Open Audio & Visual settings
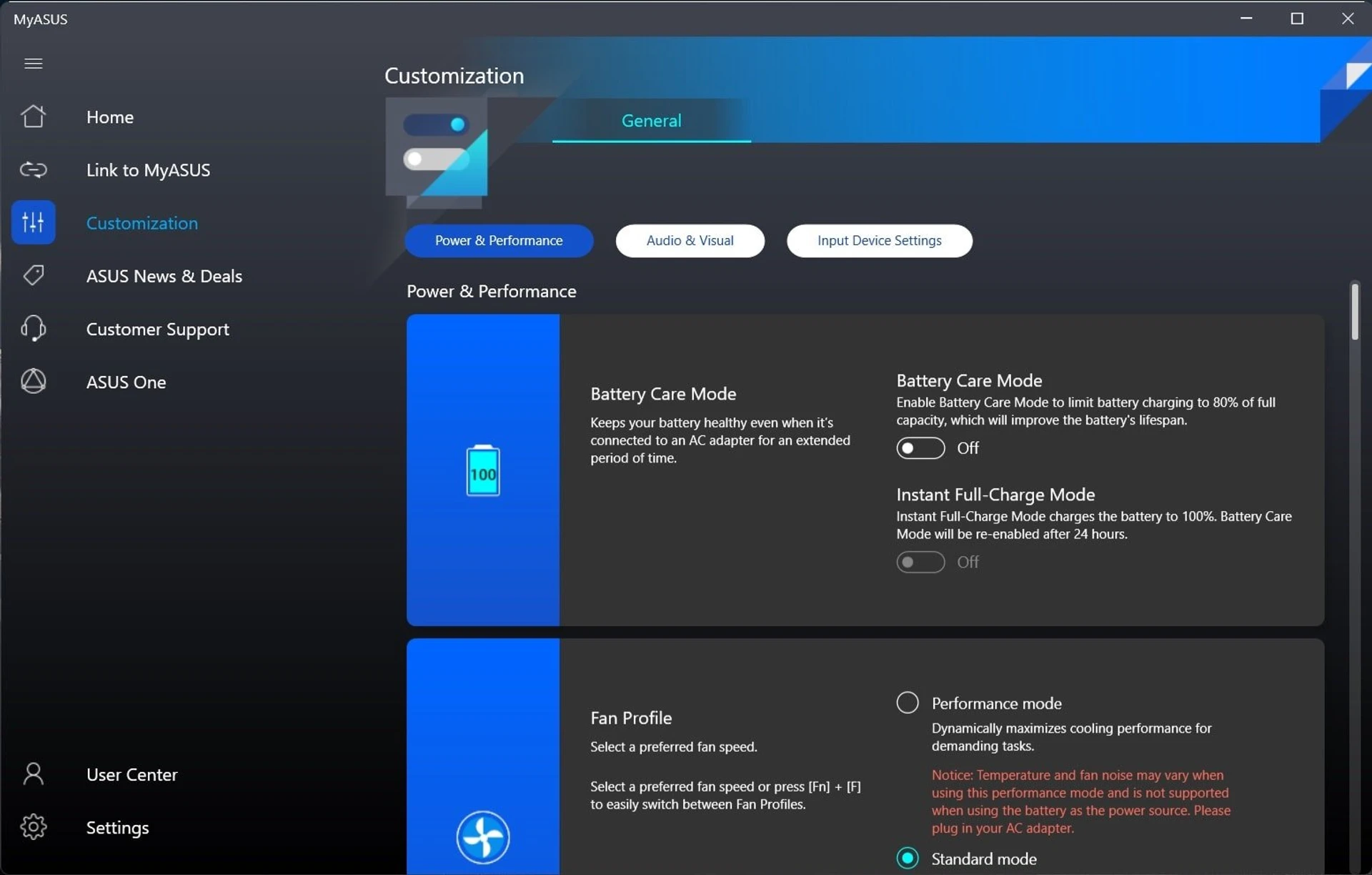This screenshot has height=875, width=1372. pos(690,241)
